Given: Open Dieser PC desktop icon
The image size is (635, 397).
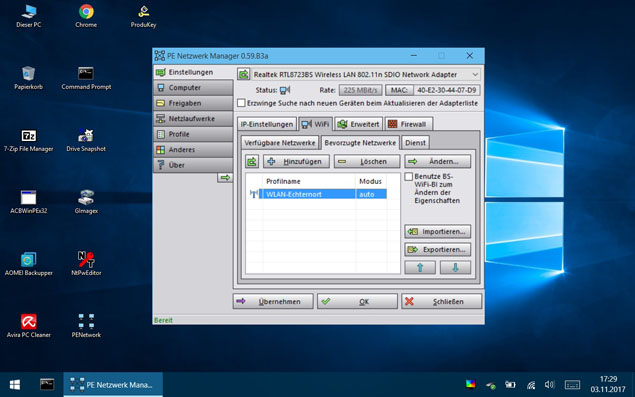Looking at the screenshot, I should (28, 16).
